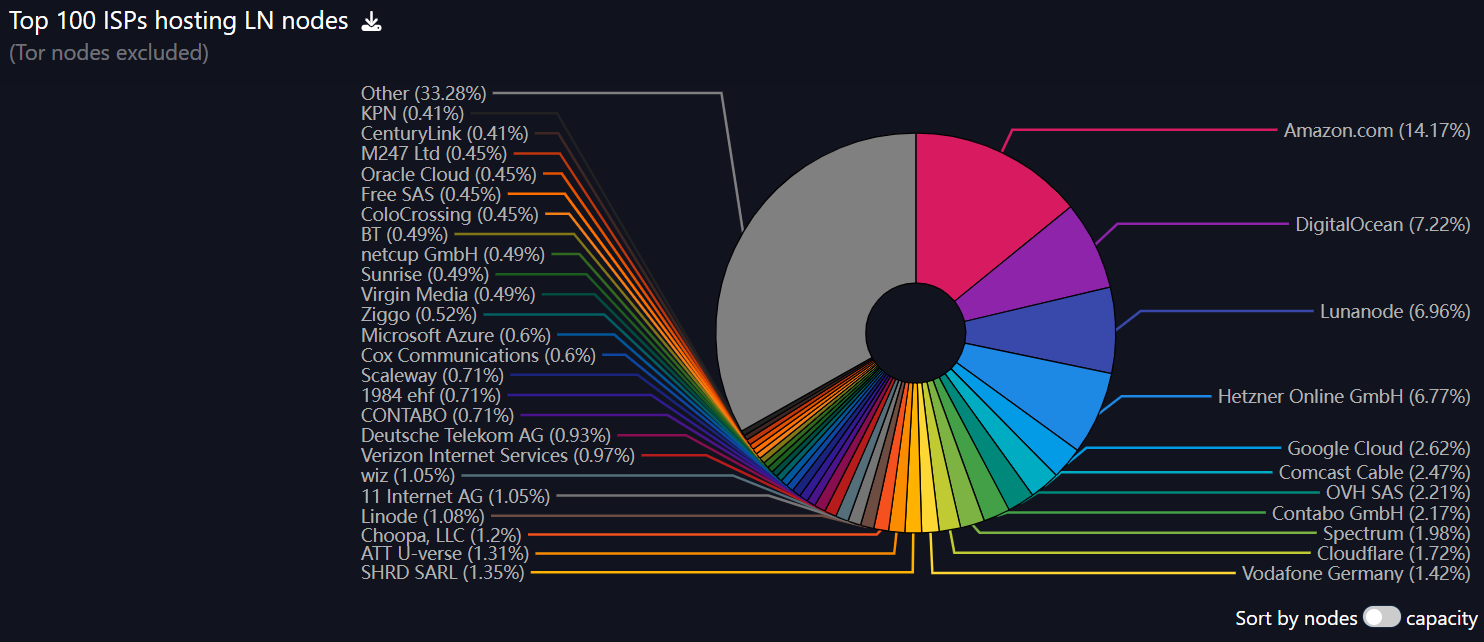The image size is (1484, 642).
Task: Click the BT (0.49%) label
Action: (x=405, y=234)
